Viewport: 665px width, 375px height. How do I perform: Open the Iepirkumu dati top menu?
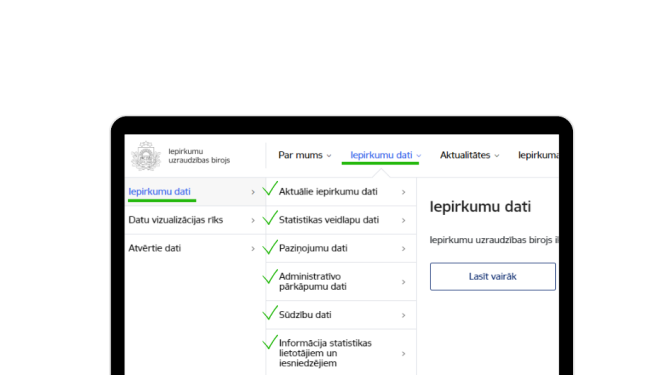tap(381, 155)
